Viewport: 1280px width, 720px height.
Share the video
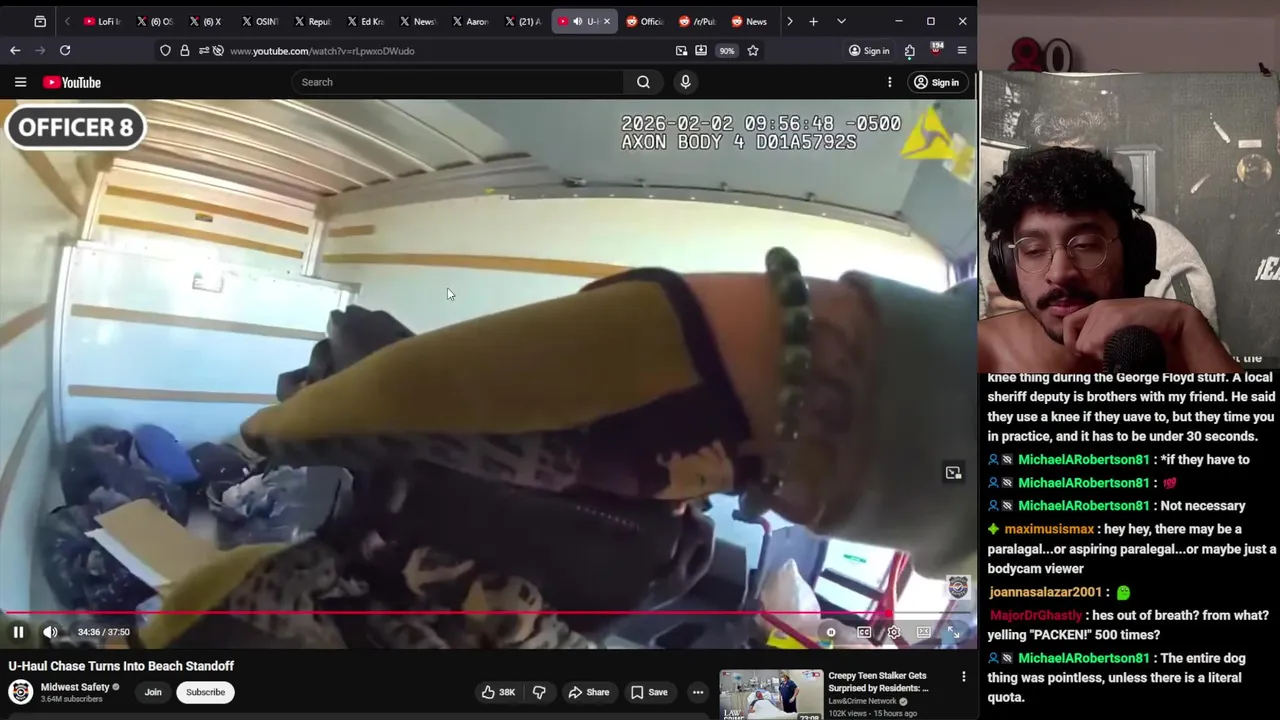tap(588, 692)
